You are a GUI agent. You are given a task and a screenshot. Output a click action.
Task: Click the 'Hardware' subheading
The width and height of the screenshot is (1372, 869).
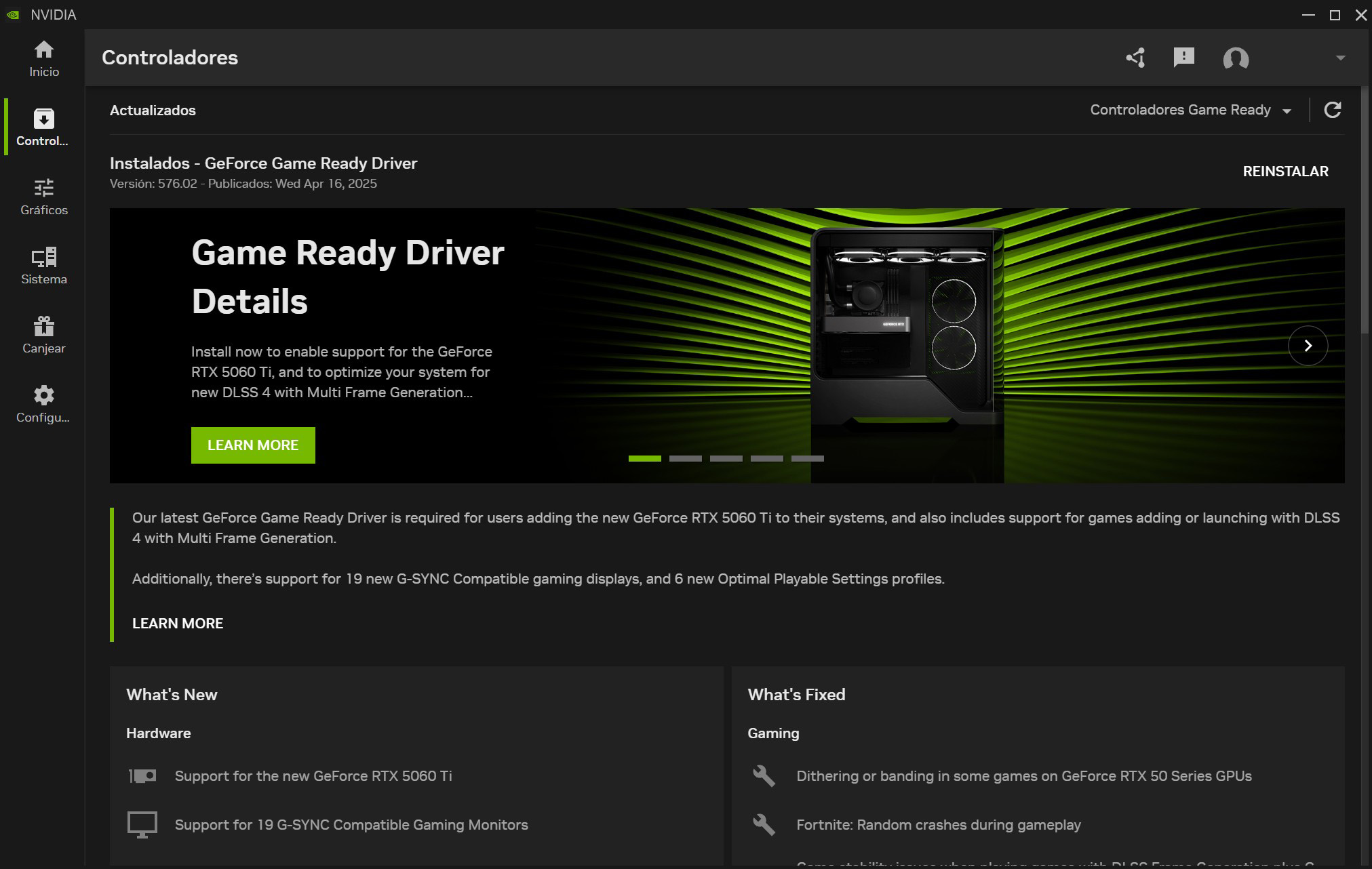[158, 733]
